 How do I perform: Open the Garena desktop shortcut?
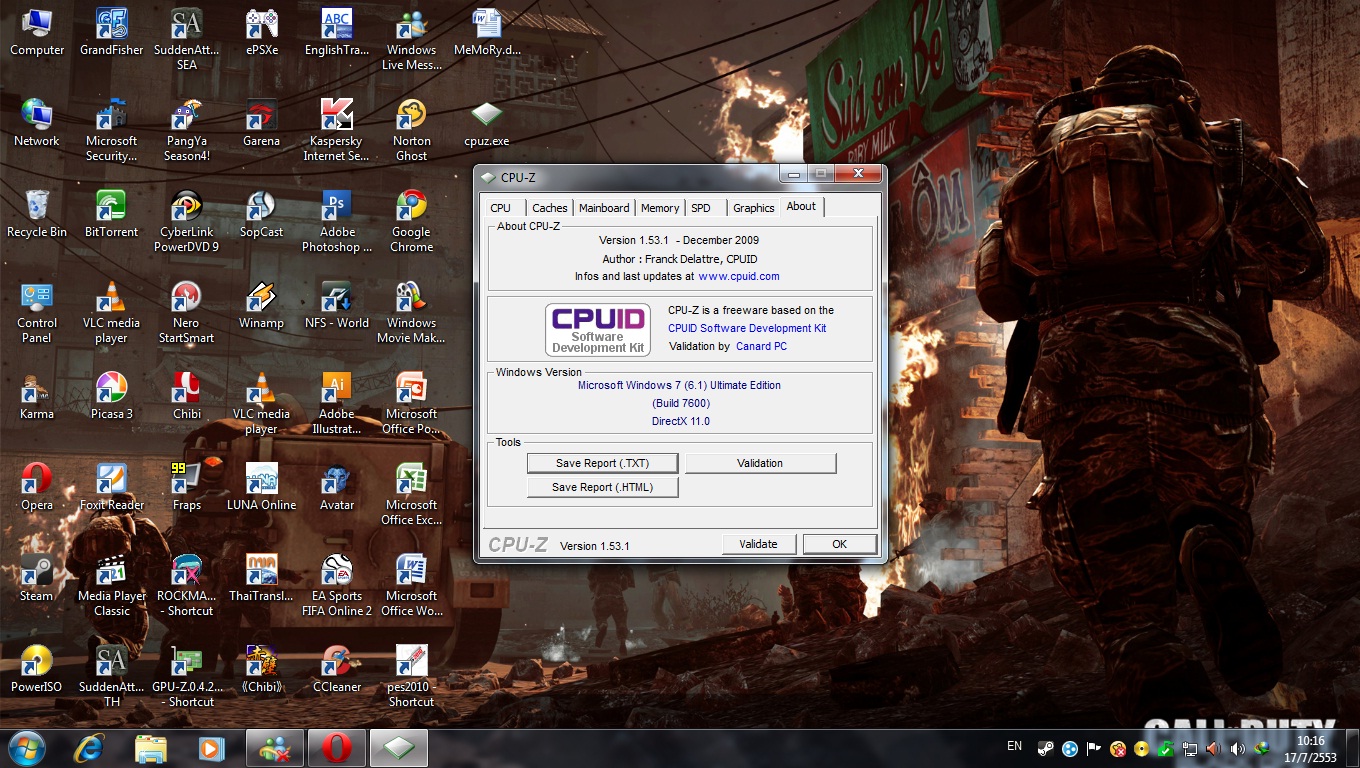click(x=261, y=123)
